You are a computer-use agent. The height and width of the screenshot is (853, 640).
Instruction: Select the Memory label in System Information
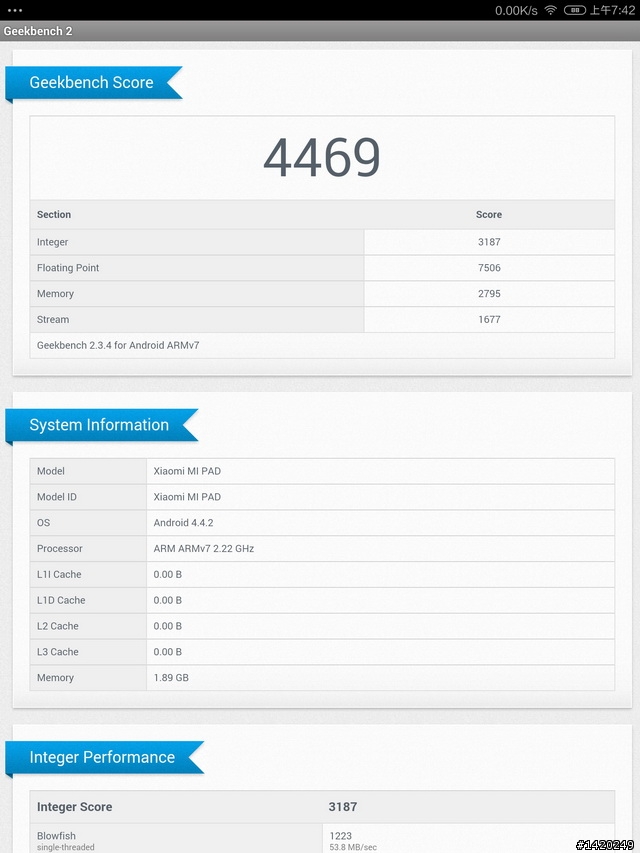pyautogui.click(x=55, y=678)
